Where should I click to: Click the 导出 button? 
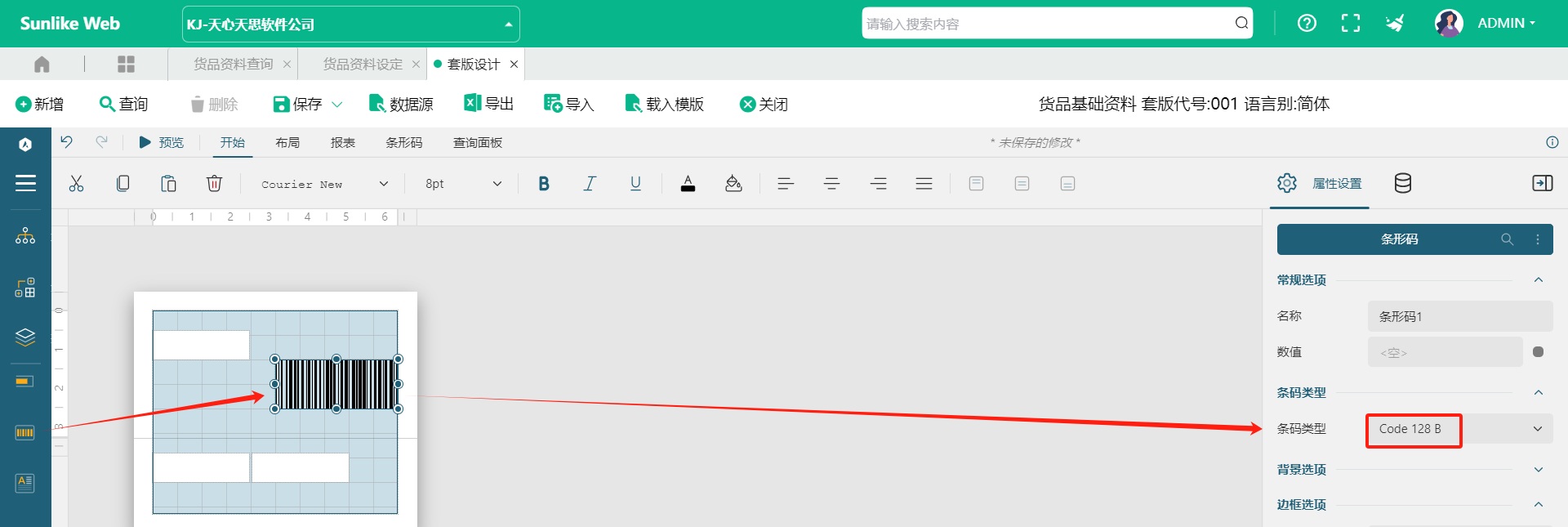point(489,104)
